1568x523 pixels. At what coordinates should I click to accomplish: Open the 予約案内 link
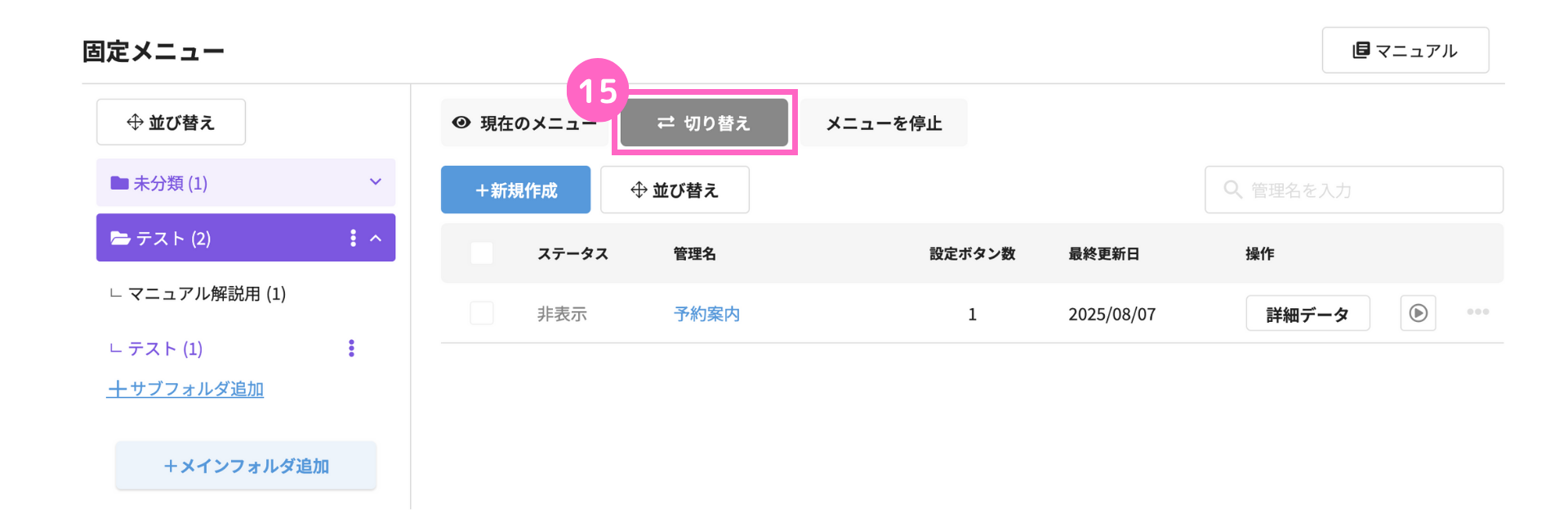[x=706, y=314]
